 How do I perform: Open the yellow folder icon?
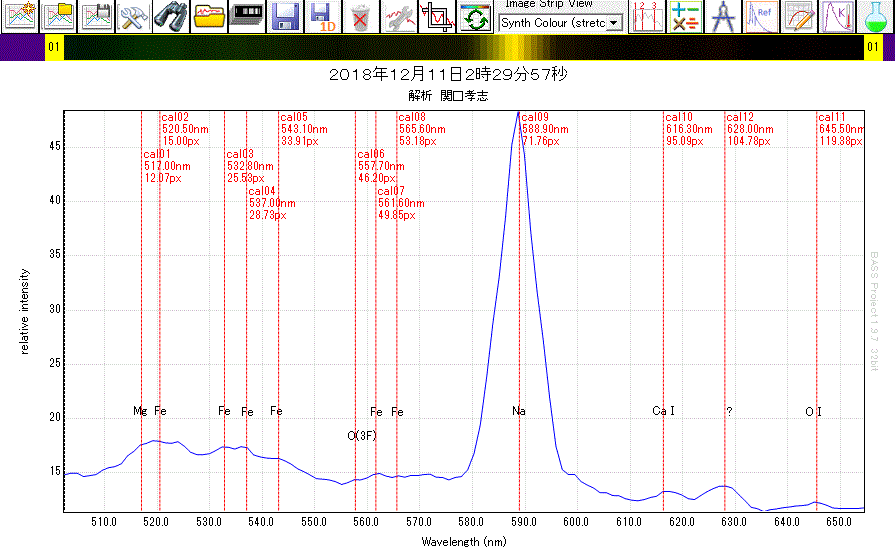pos(209,16)
